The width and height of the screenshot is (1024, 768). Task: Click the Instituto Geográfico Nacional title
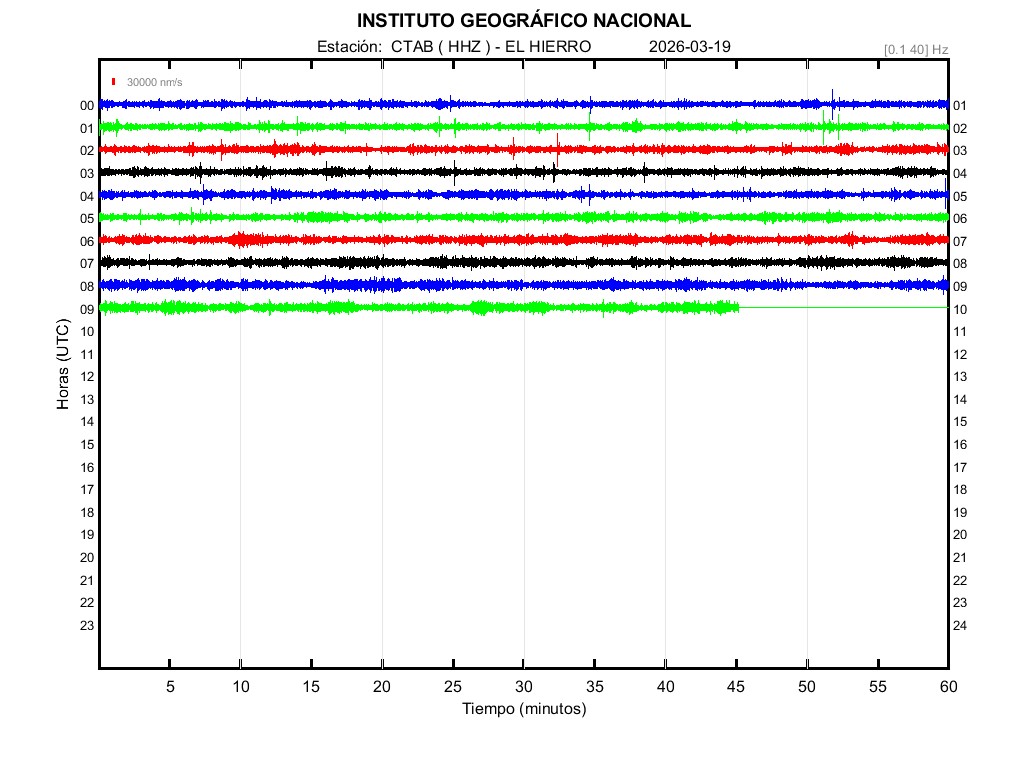pyautogui.click(x=523, y=21)
